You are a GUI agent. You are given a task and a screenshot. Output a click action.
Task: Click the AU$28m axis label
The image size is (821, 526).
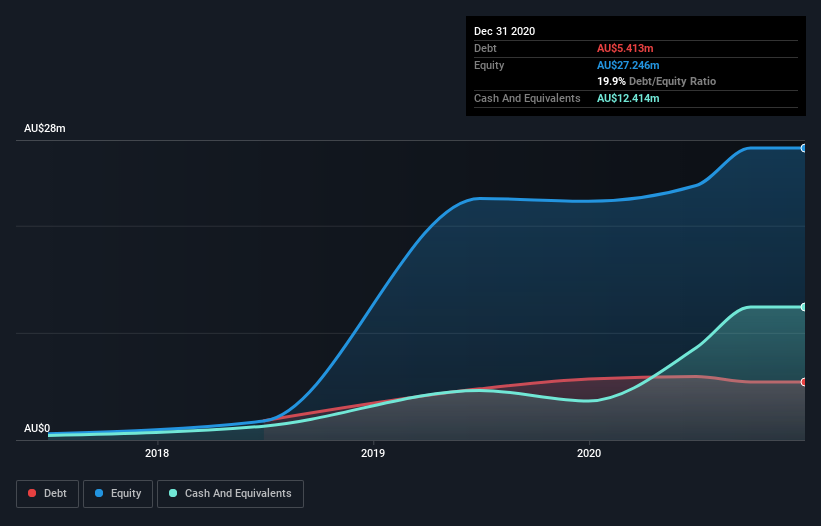[x=45, y=128]
